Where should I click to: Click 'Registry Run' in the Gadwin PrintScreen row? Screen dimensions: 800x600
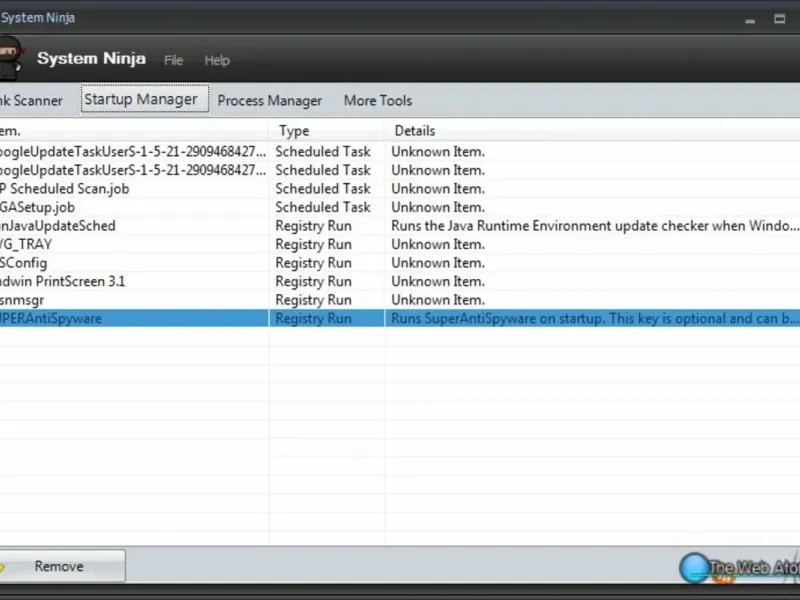click(x=313, y=281)
